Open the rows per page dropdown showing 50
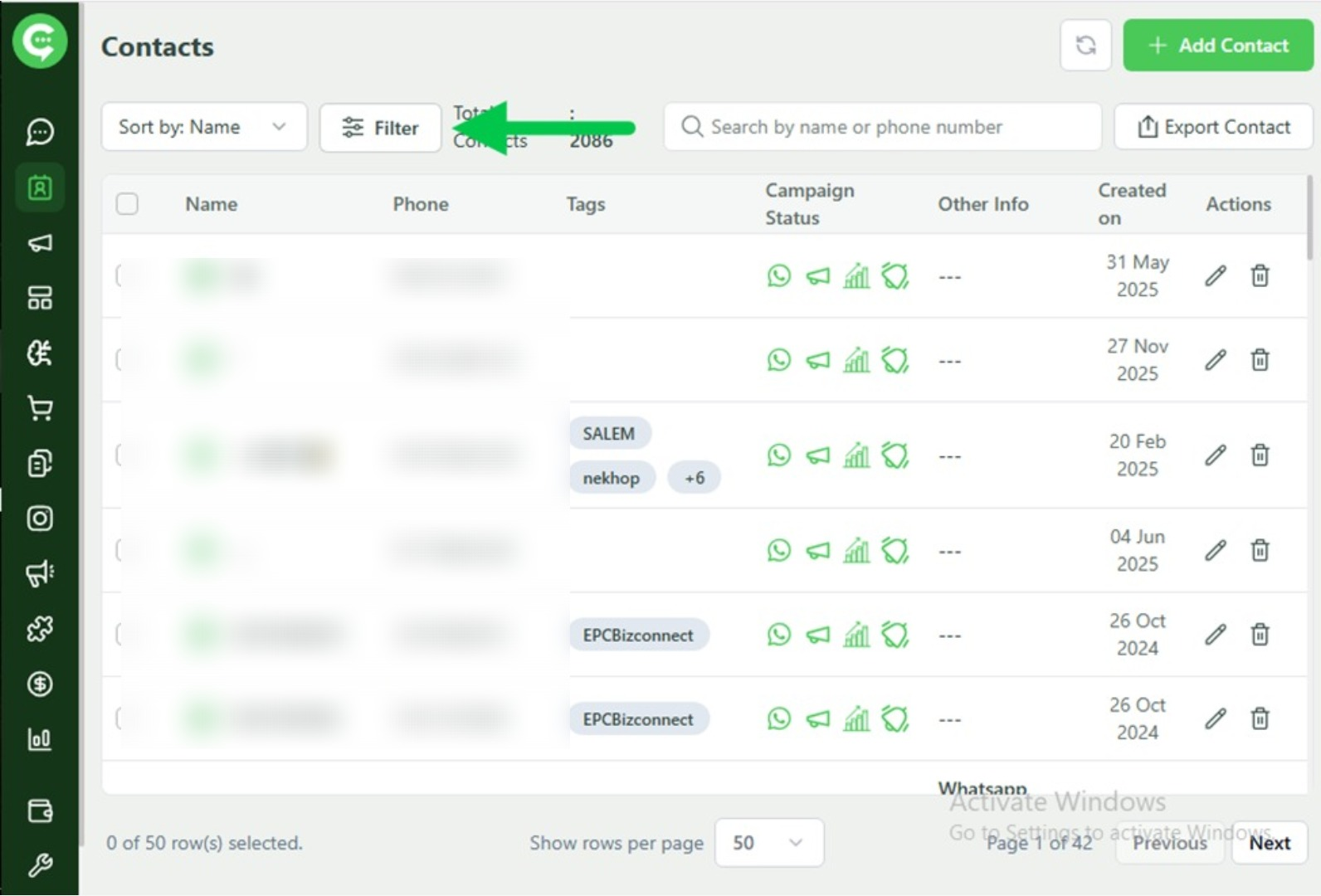The image size is (1321, 896). [769, 843]
